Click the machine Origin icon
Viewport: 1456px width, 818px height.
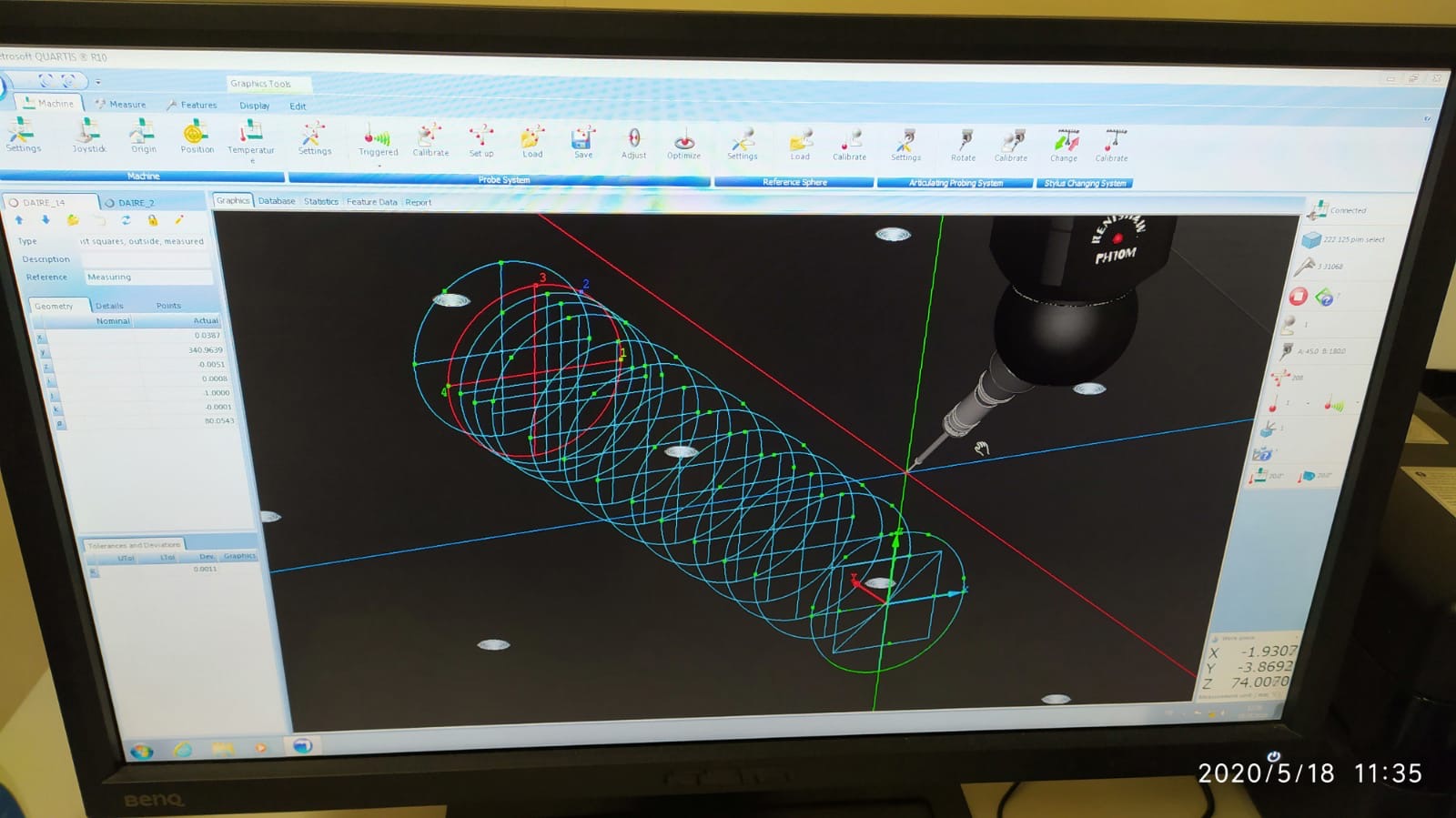click(x=142, y=136)
